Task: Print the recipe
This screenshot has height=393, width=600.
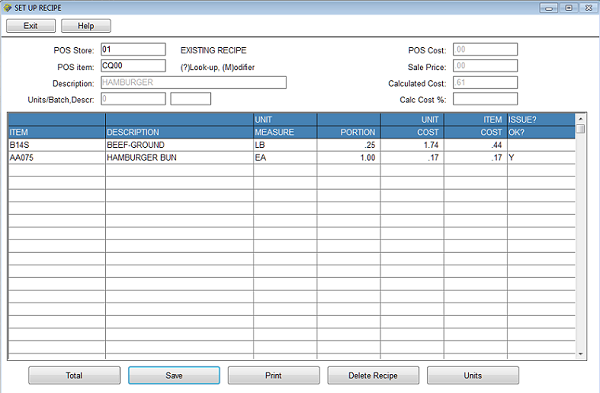Action: pyautogui.click(x=274, y=375)
